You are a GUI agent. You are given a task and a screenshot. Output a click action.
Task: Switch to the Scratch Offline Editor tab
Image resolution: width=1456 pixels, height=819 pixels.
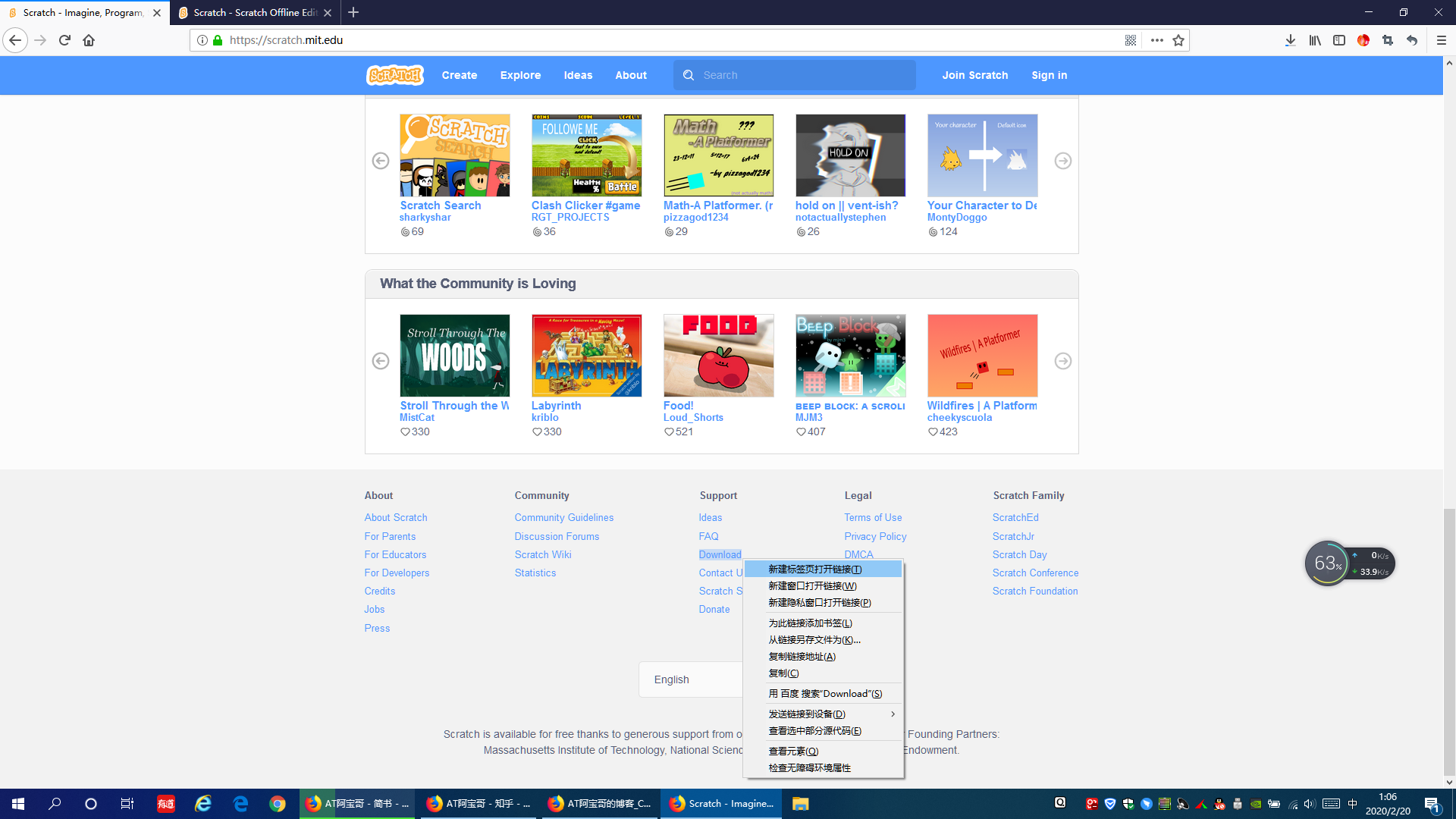[254, 12]
